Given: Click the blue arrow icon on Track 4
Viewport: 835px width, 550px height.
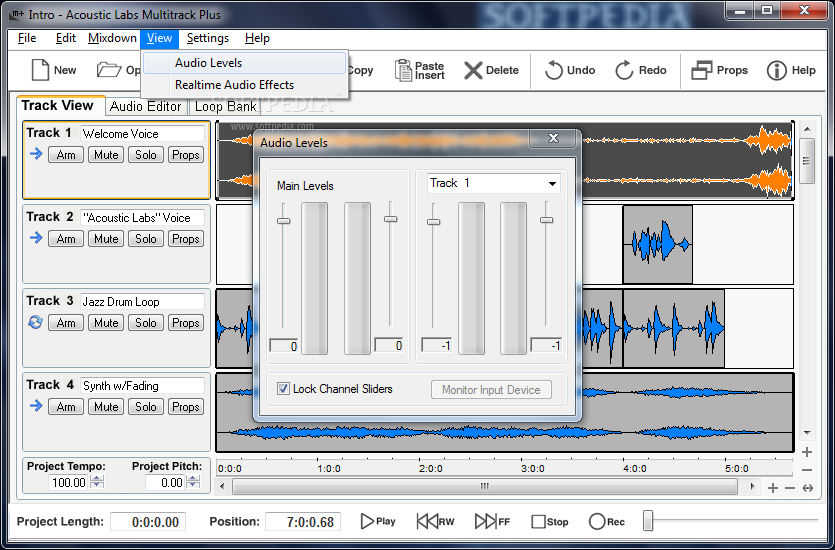Looking at the screenshot, I should pos(36,406).
